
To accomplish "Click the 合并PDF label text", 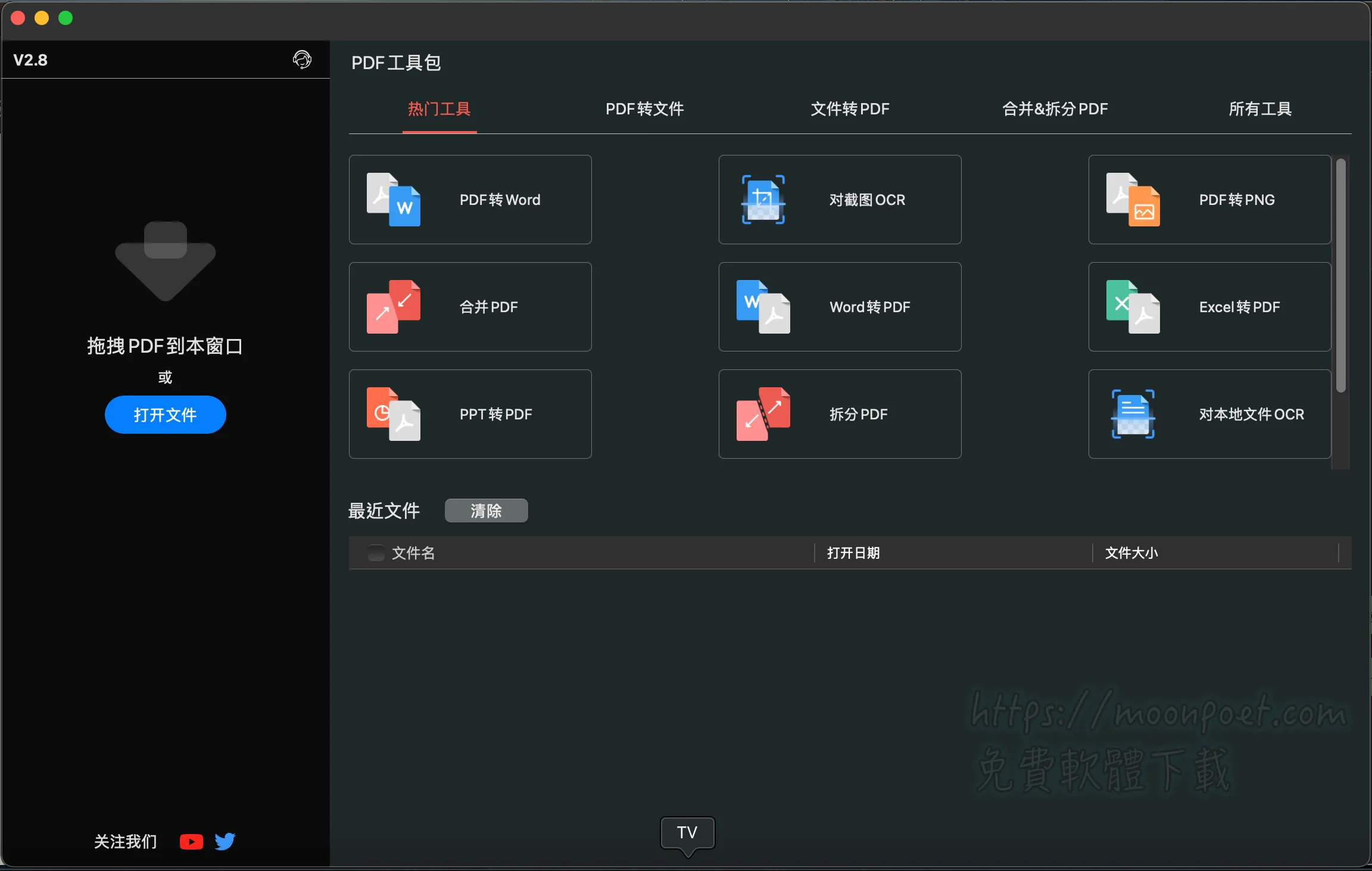I will coord(489,307).
